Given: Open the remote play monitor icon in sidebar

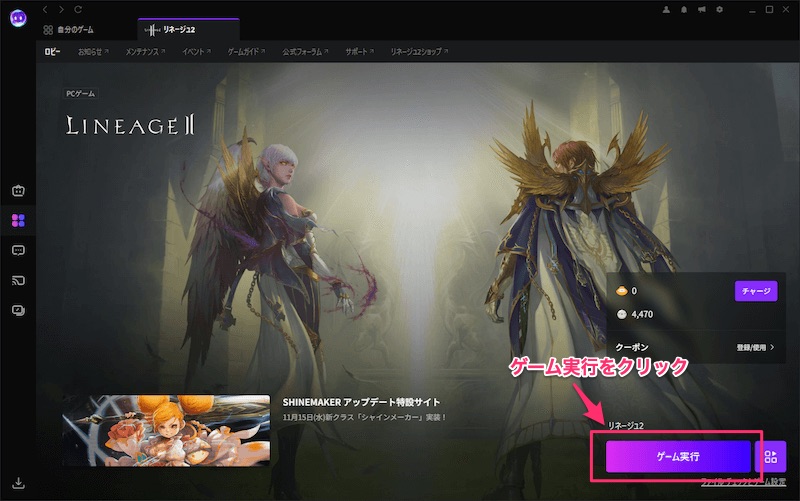Looking at the screenshot, I should click(x=18, y=310).
